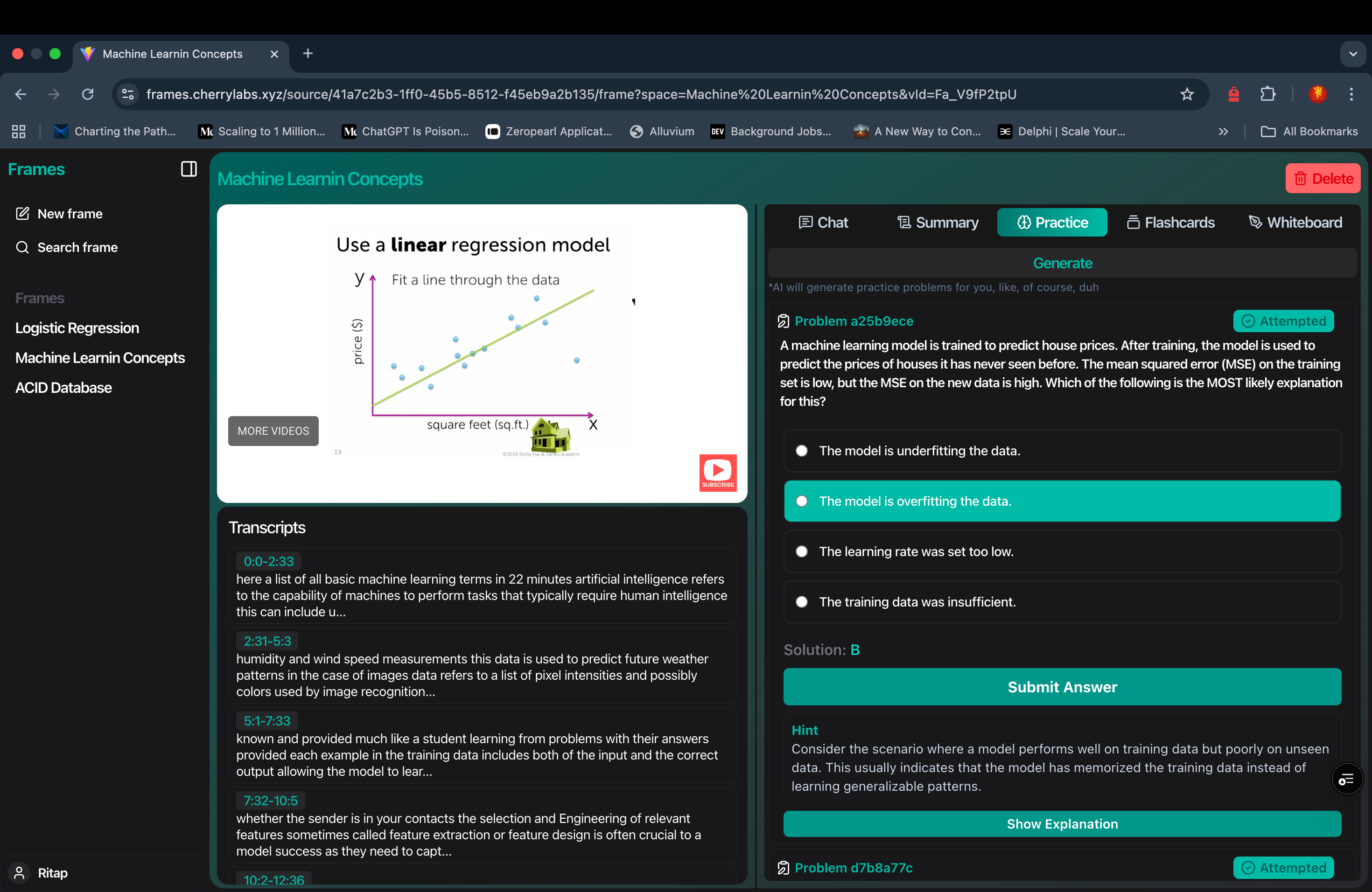Screen dimensions: 1372x892
Task: Open the 2:31-5:3 transcript segment
Action: coord(267,641)
